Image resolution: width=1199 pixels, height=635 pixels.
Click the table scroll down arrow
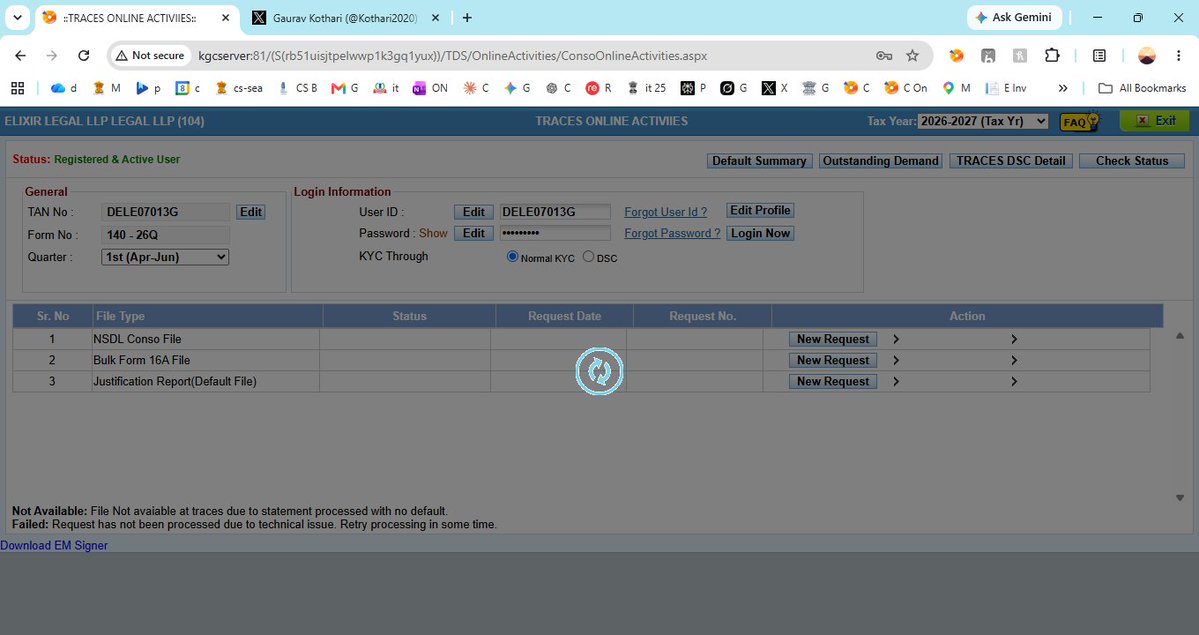coord(1179,498)
